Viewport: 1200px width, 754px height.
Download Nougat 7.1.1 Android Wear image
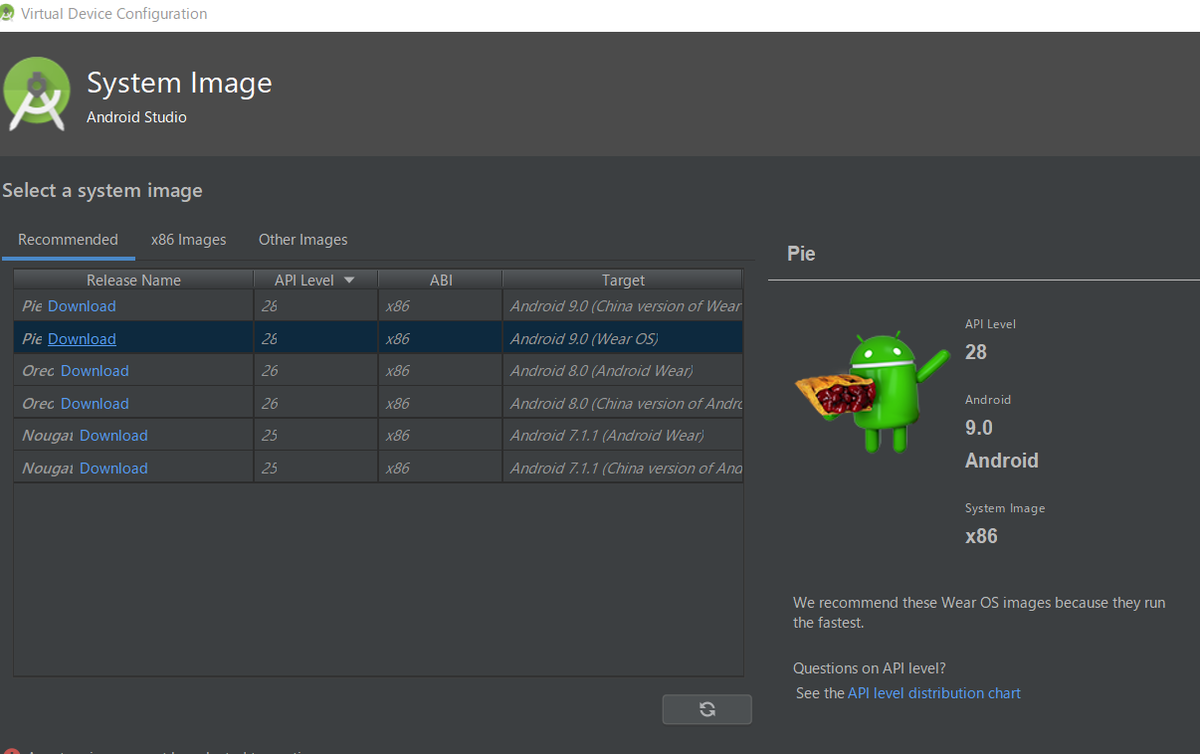pos(114,436)
